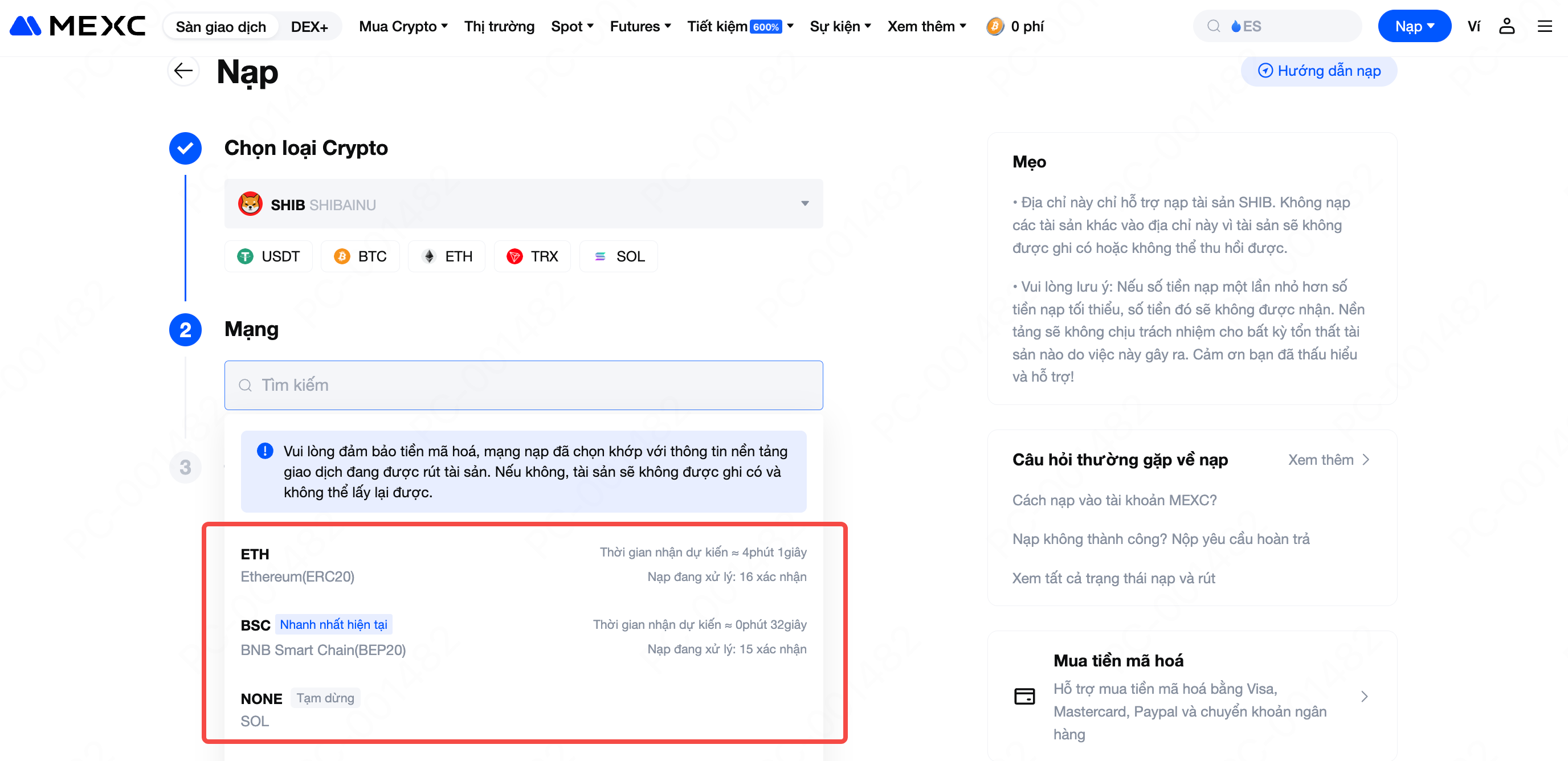Click Nạp đang xử lý: 15 xác nhận
1568x761 pixels.
tap(727, 649)
